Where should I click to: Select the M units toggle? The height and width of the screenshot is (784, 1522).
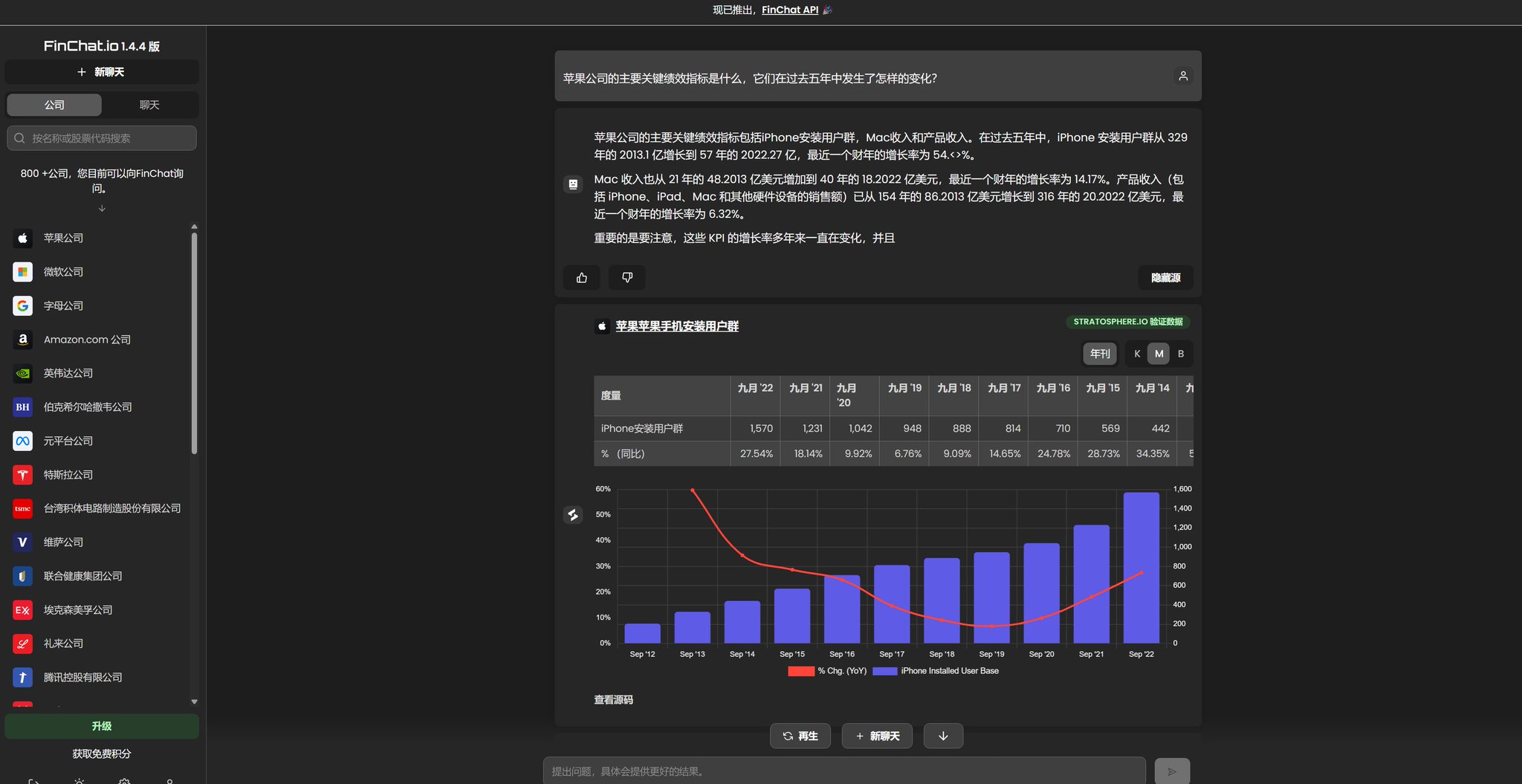[x=1159, y=354]
